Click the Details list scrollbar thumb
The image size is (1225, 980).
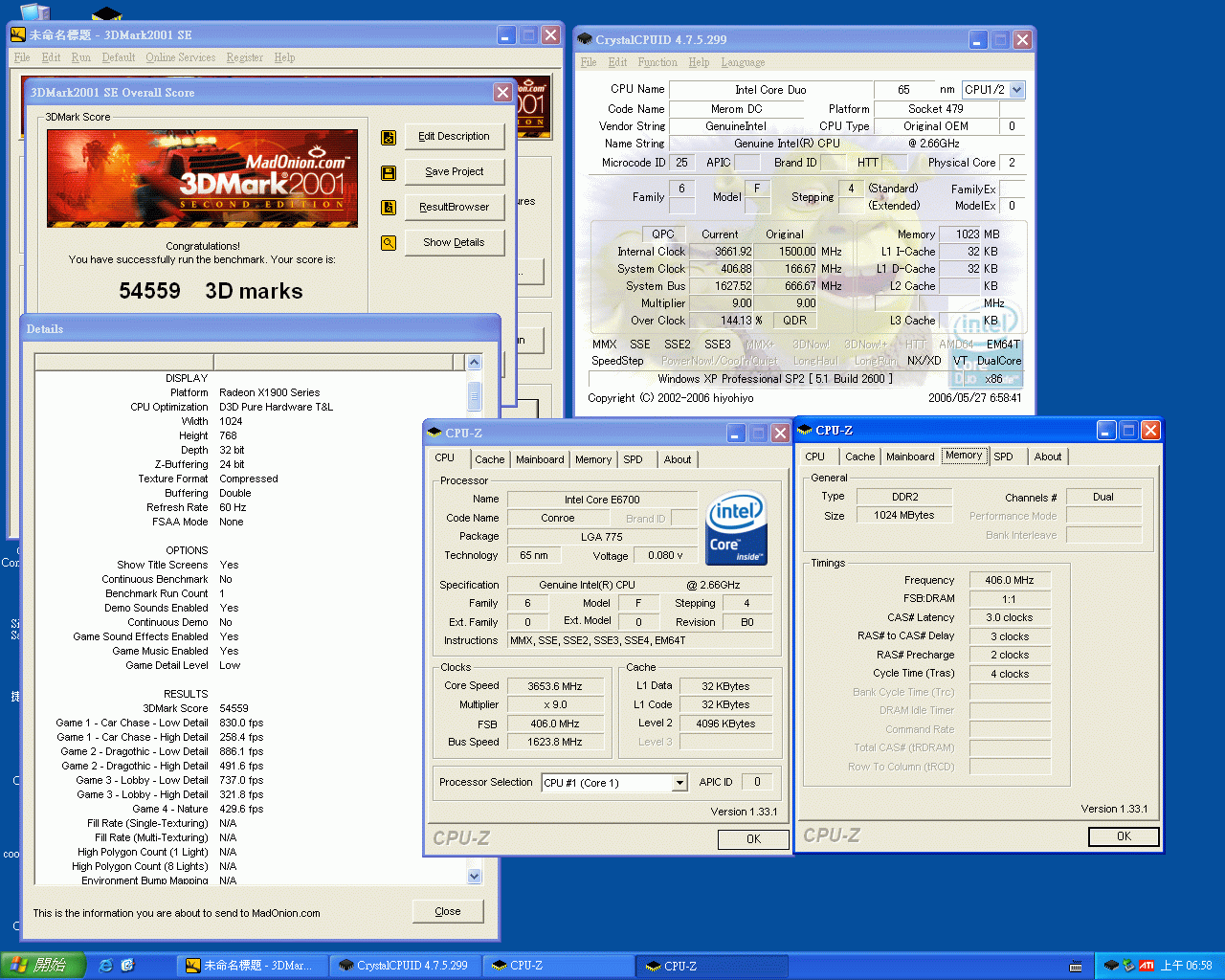coord(474,396)
